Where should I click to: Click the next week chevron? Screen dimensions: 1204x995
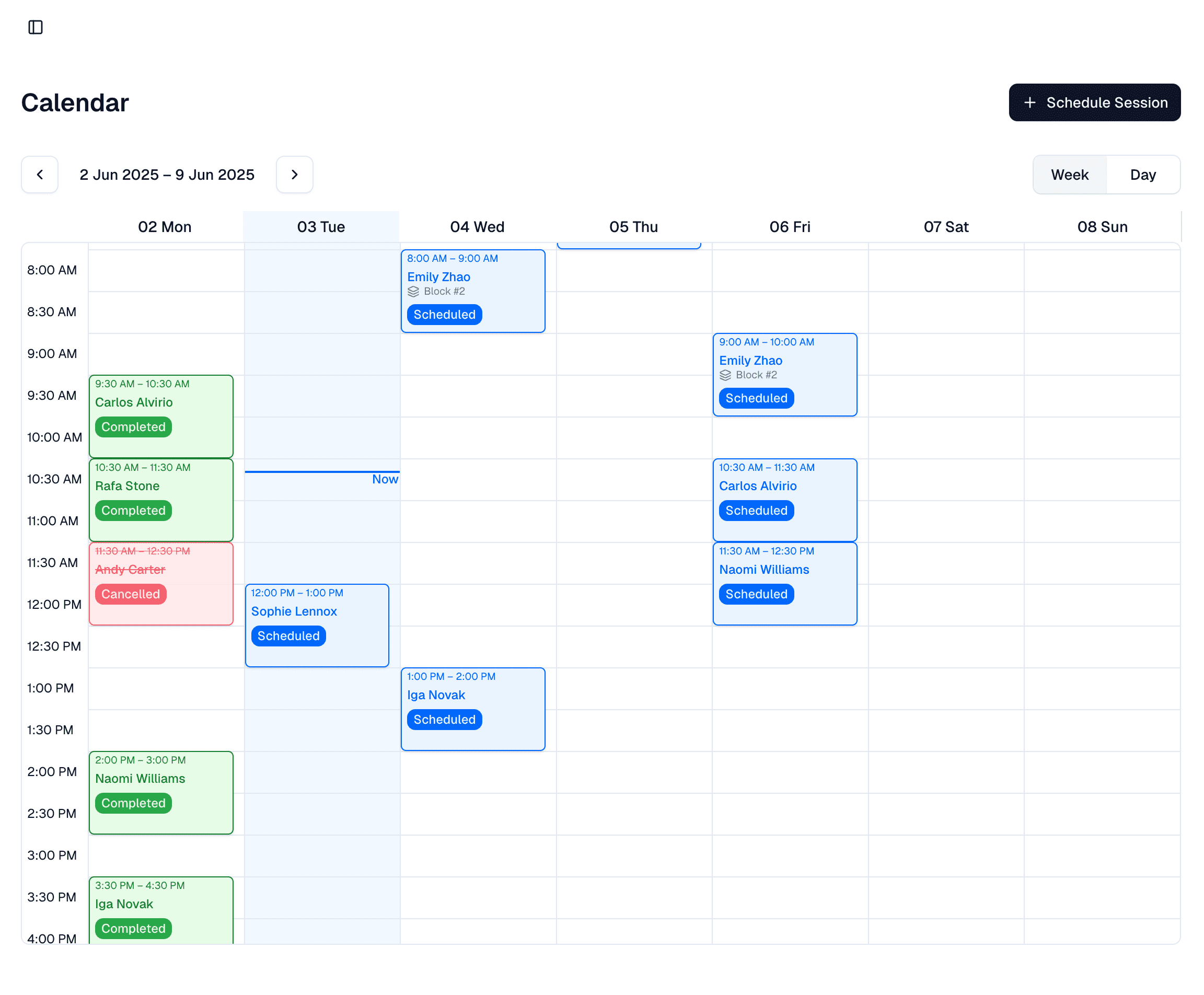(295, 174)
